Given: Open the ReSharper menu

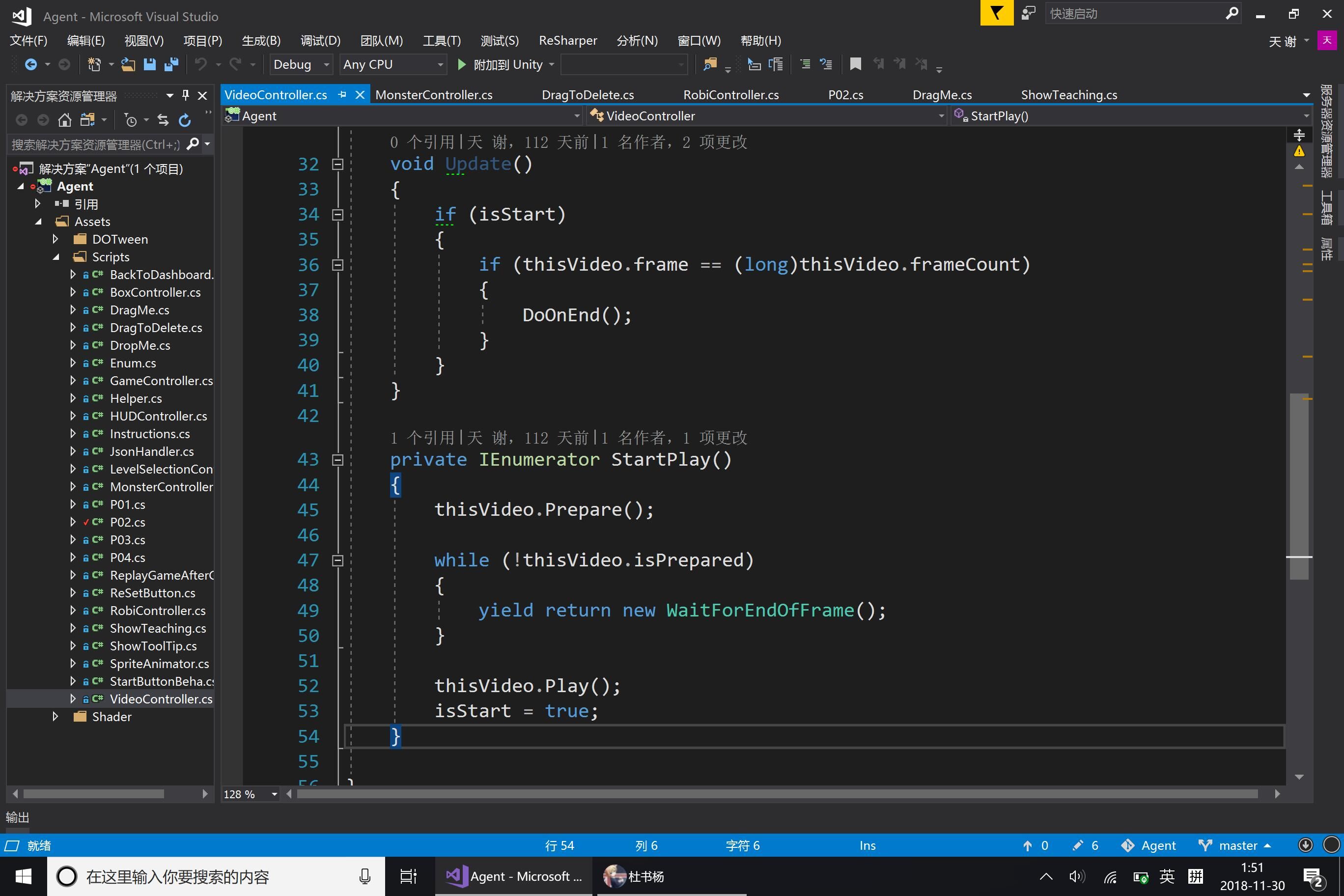Looking at the screenshot, I should click(568, 41).
